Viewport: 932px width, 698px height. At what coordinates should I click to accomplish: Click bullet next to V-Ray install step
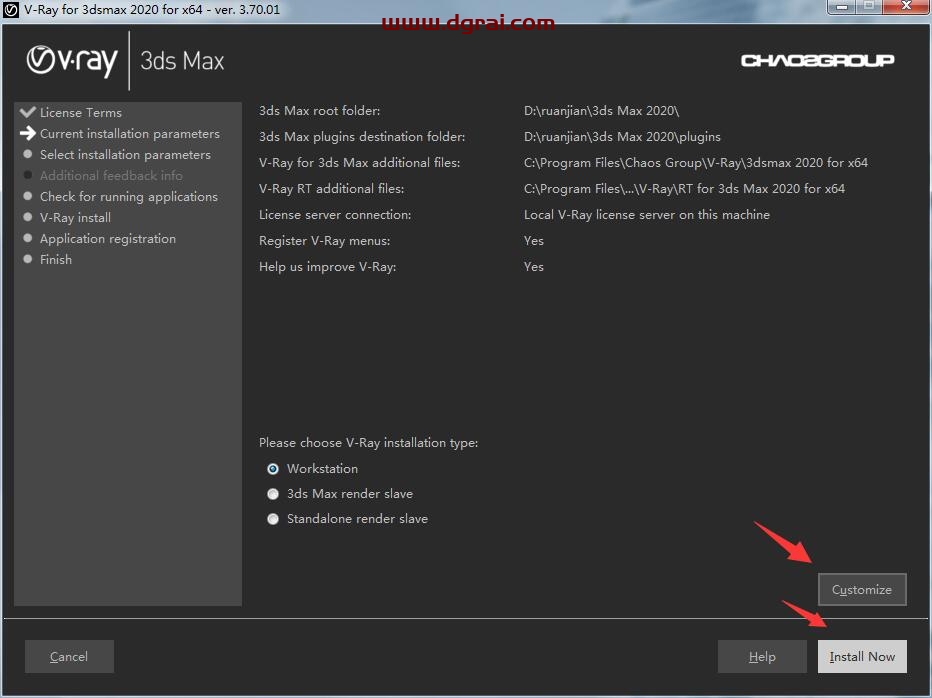coord(28,217)
